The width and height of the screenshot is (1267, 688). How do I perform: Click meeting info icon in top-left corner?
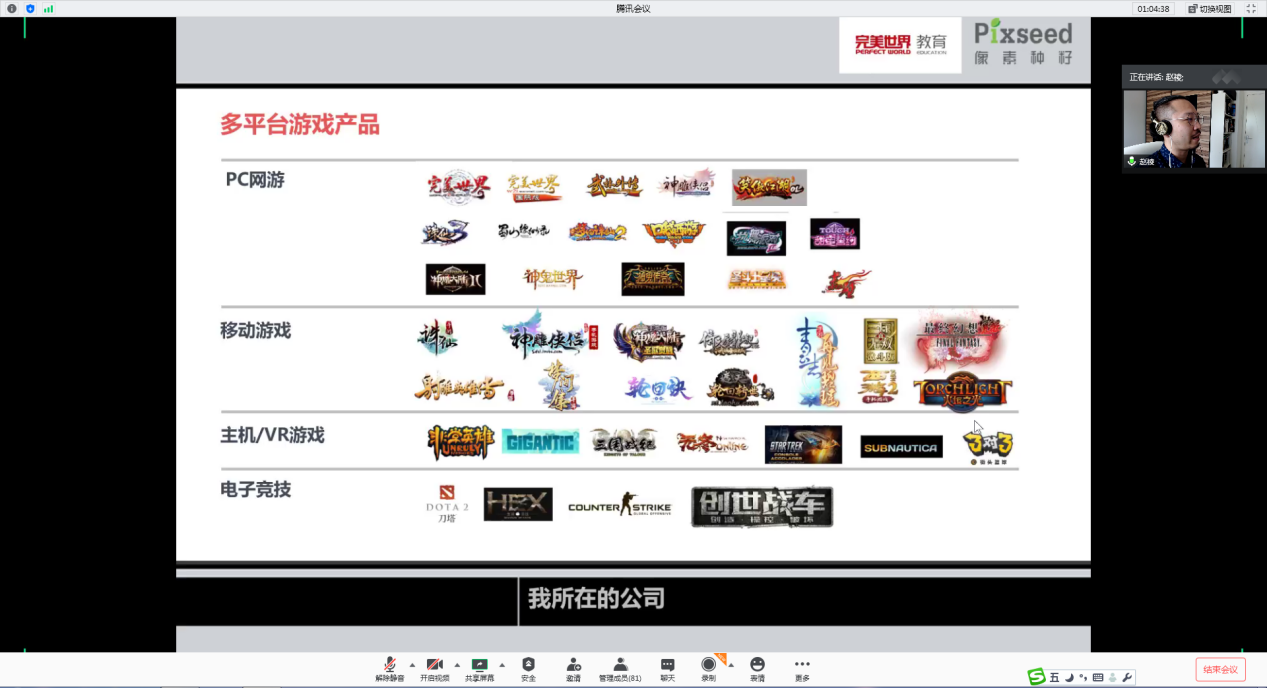coord(12,8)
